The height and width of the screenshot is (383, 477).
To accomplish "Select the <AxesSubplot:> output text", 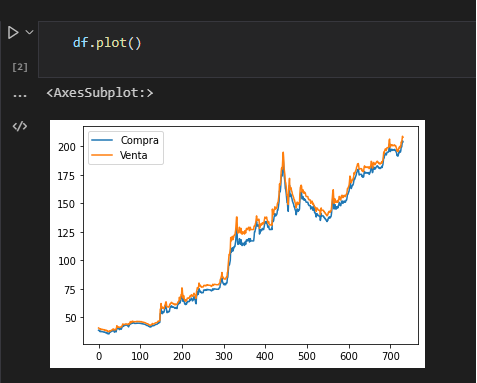I will tap(100, 93).
